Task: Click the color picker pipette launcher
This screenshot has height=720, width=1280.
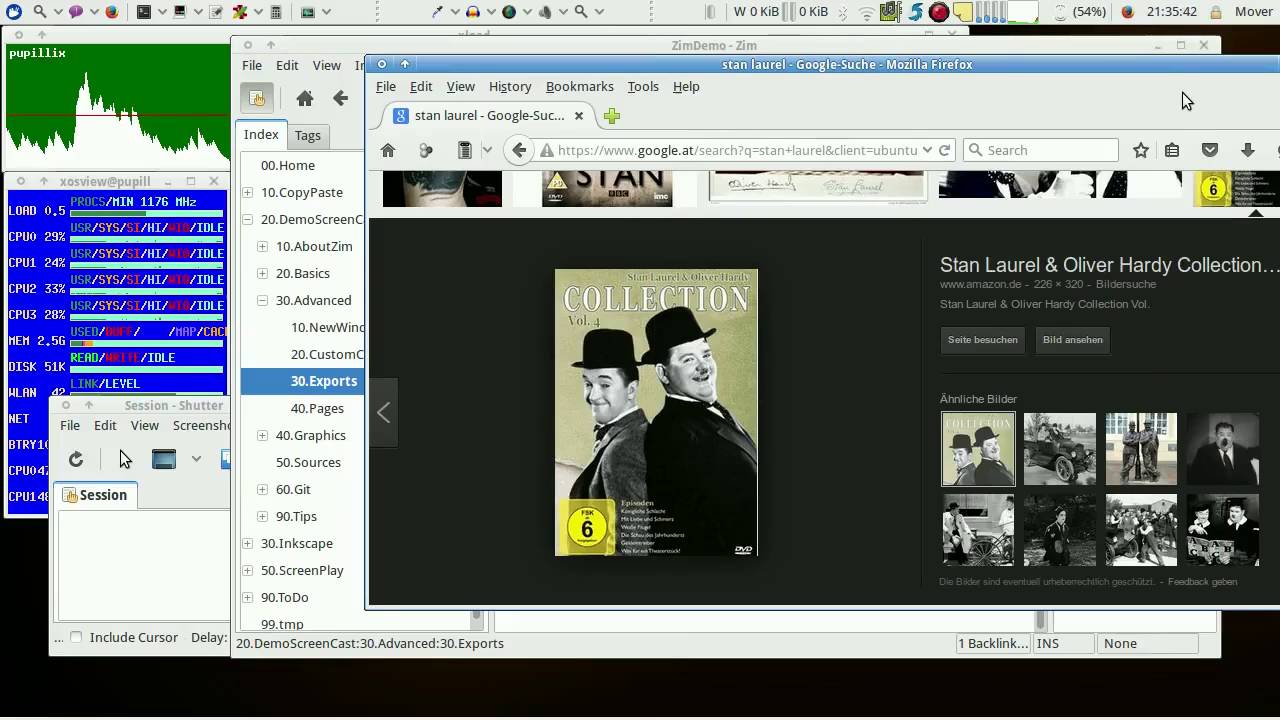Action: (437, 12)
